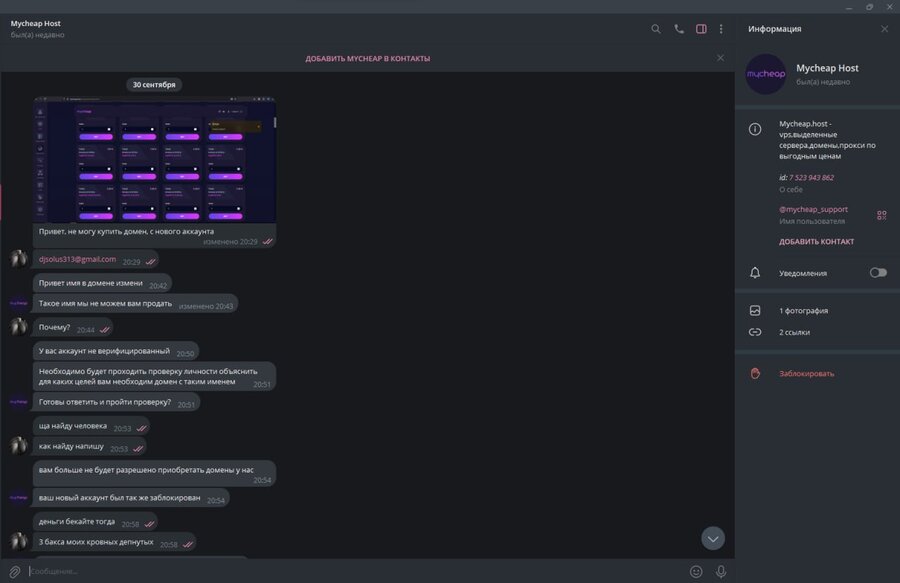Open the 1 фотография shared media section
Image resolution: width=900 pixels, height=583 pixels.
(x=803, y=311)
